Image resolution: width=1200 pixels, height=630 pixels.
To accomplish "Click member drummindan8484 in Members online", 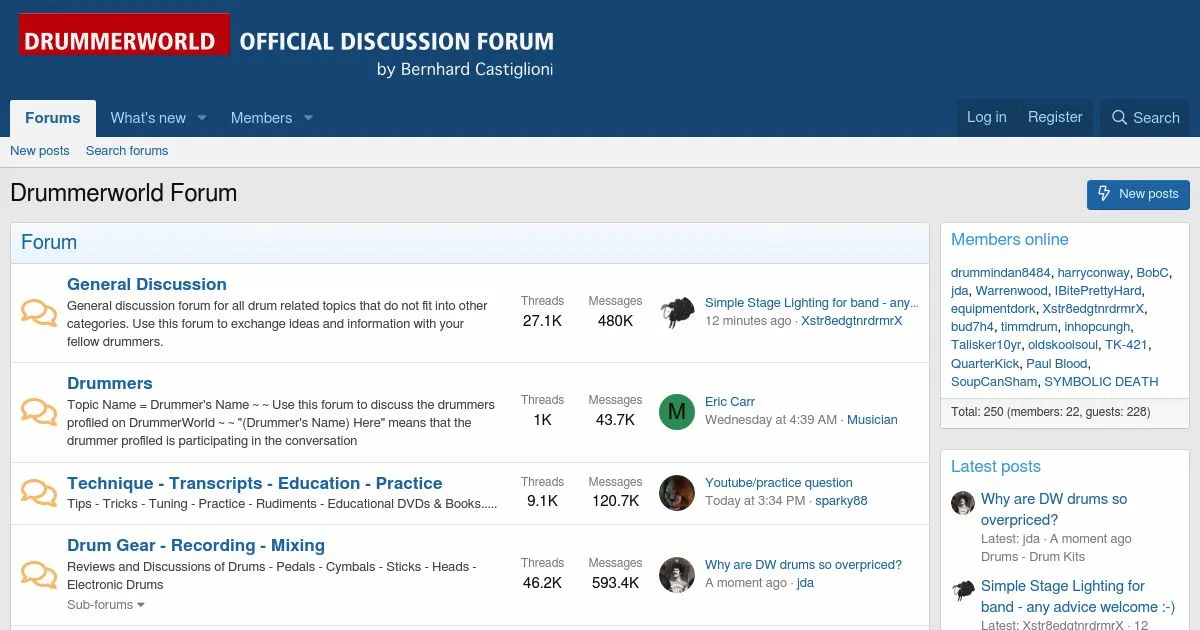I will coord(1000,273).
